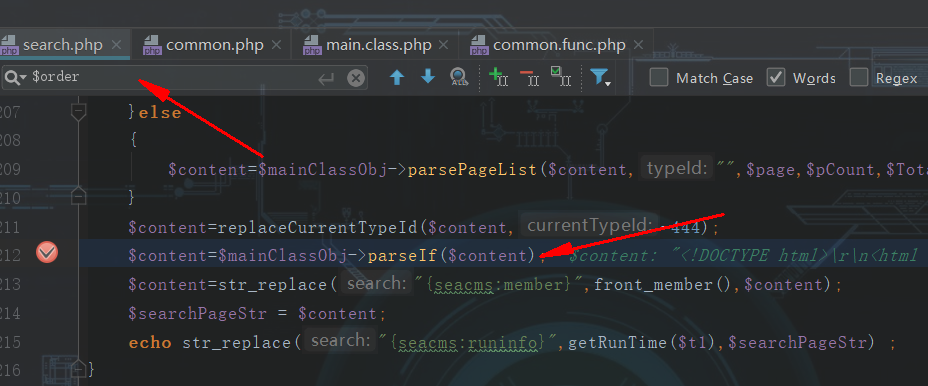Viewport: 928px width, 386px height.
Task: Close the main.class.php tab
Action: (x=444, y=45)
